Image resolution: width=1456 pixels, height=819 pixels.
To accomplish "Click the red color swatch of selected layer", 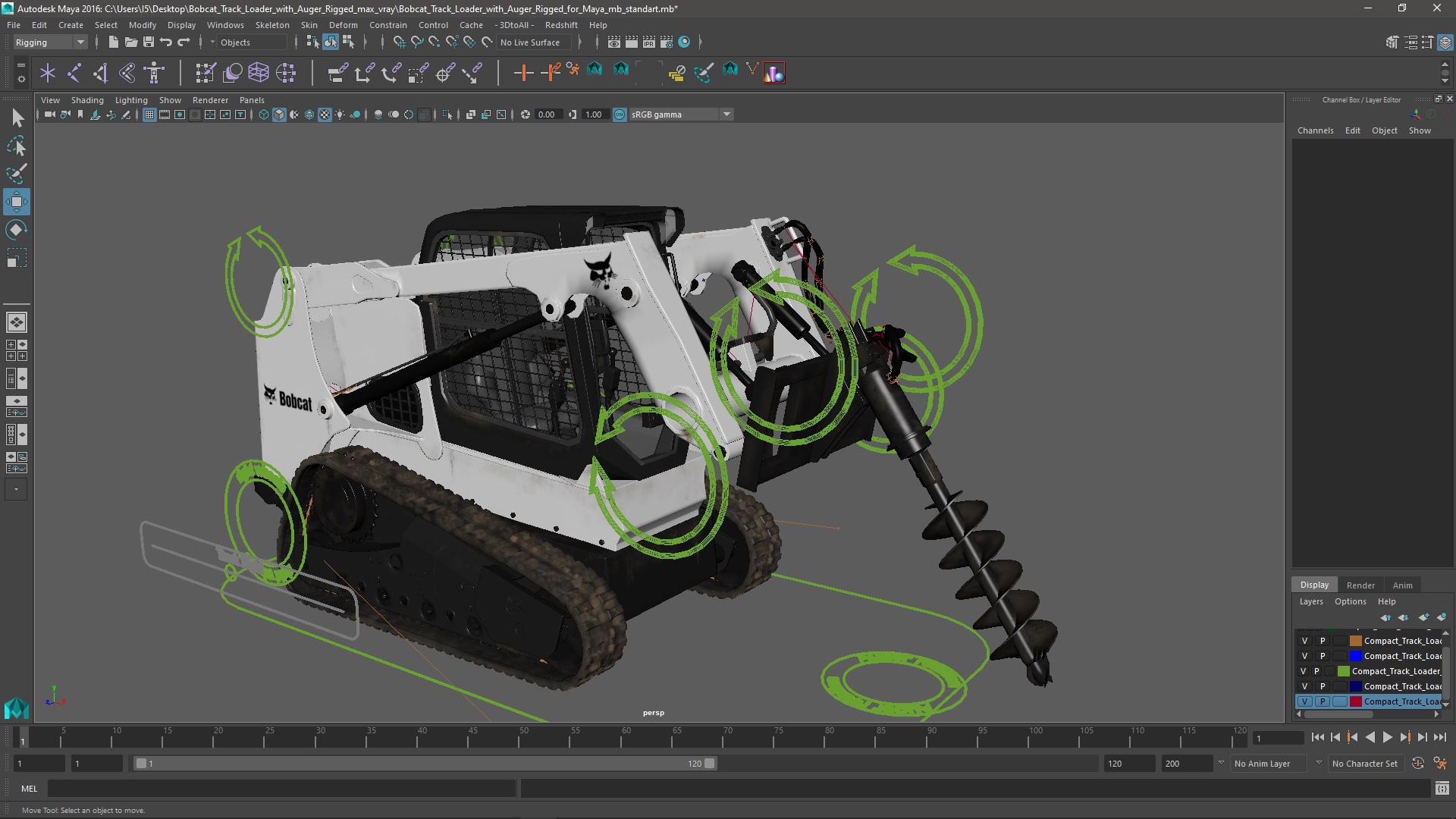I will pyautogui.click(x=1355, y=701).
